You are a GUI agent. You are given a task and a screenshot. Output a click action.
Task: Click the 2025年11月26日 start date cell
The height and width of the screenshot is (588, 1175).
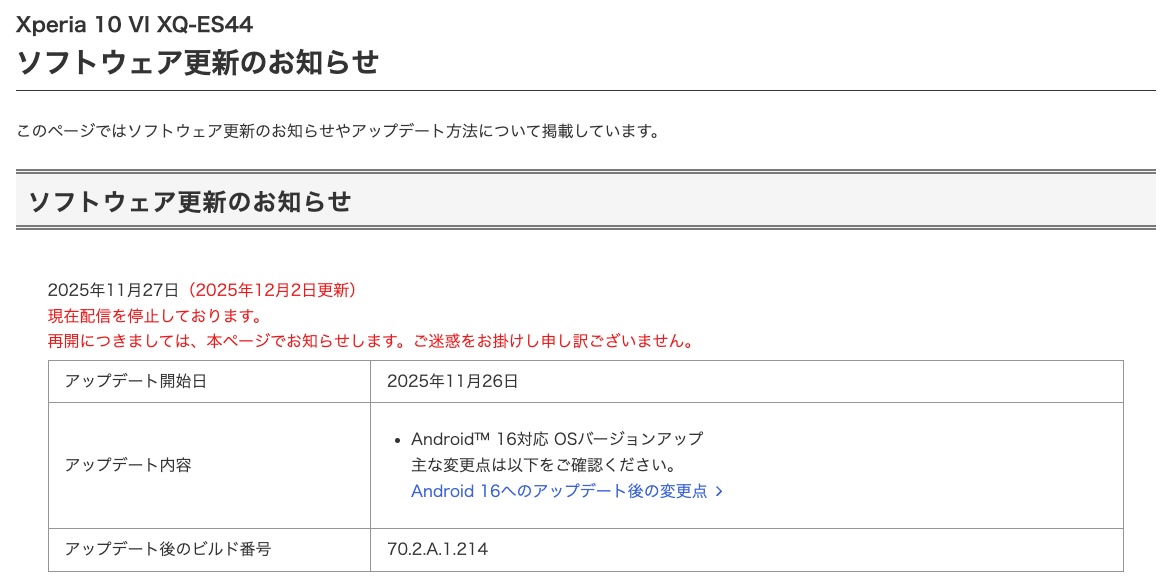coord(452,381)
